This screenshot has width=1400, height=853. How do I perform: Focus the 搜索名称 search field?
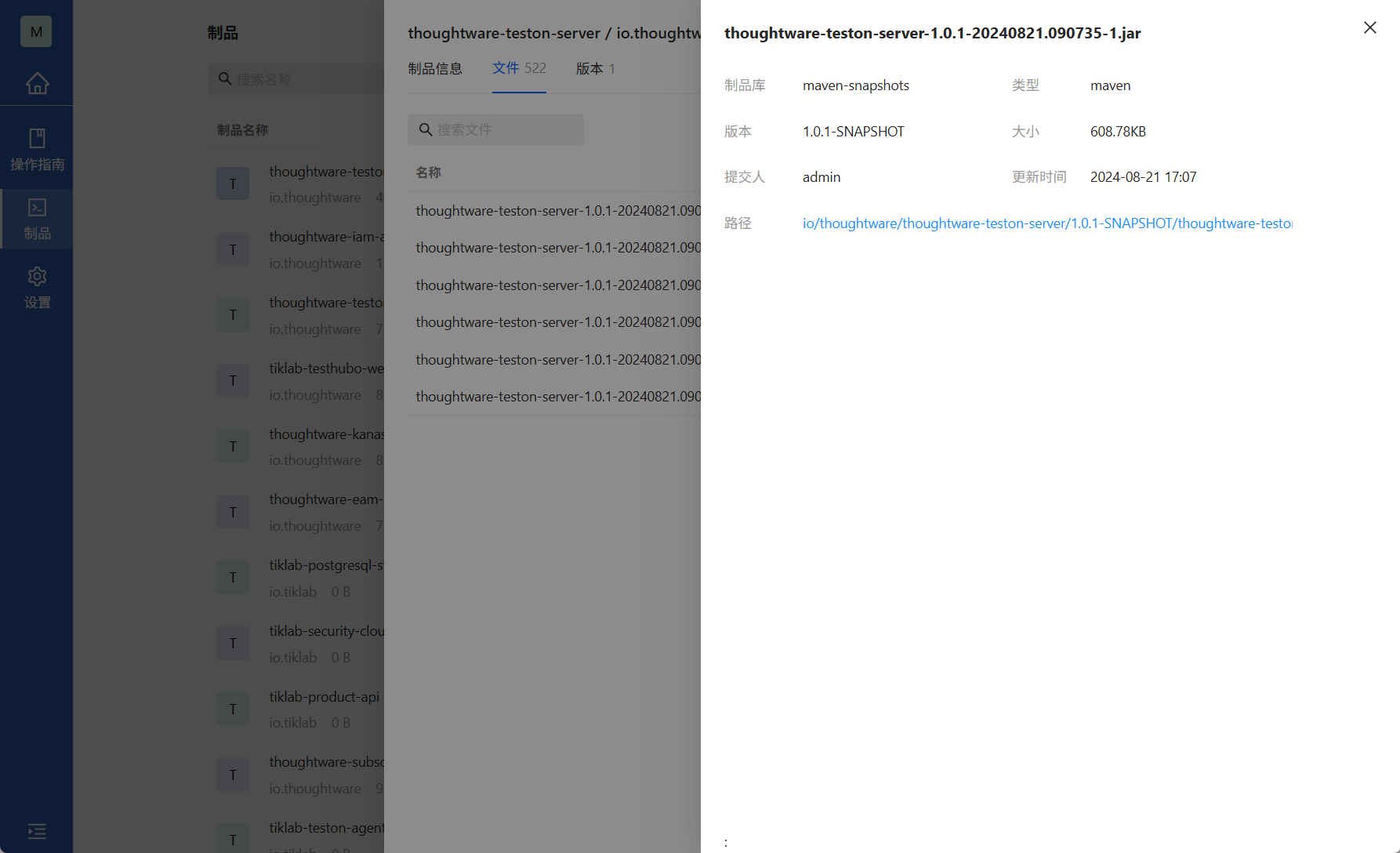click(x=296, y=79)
